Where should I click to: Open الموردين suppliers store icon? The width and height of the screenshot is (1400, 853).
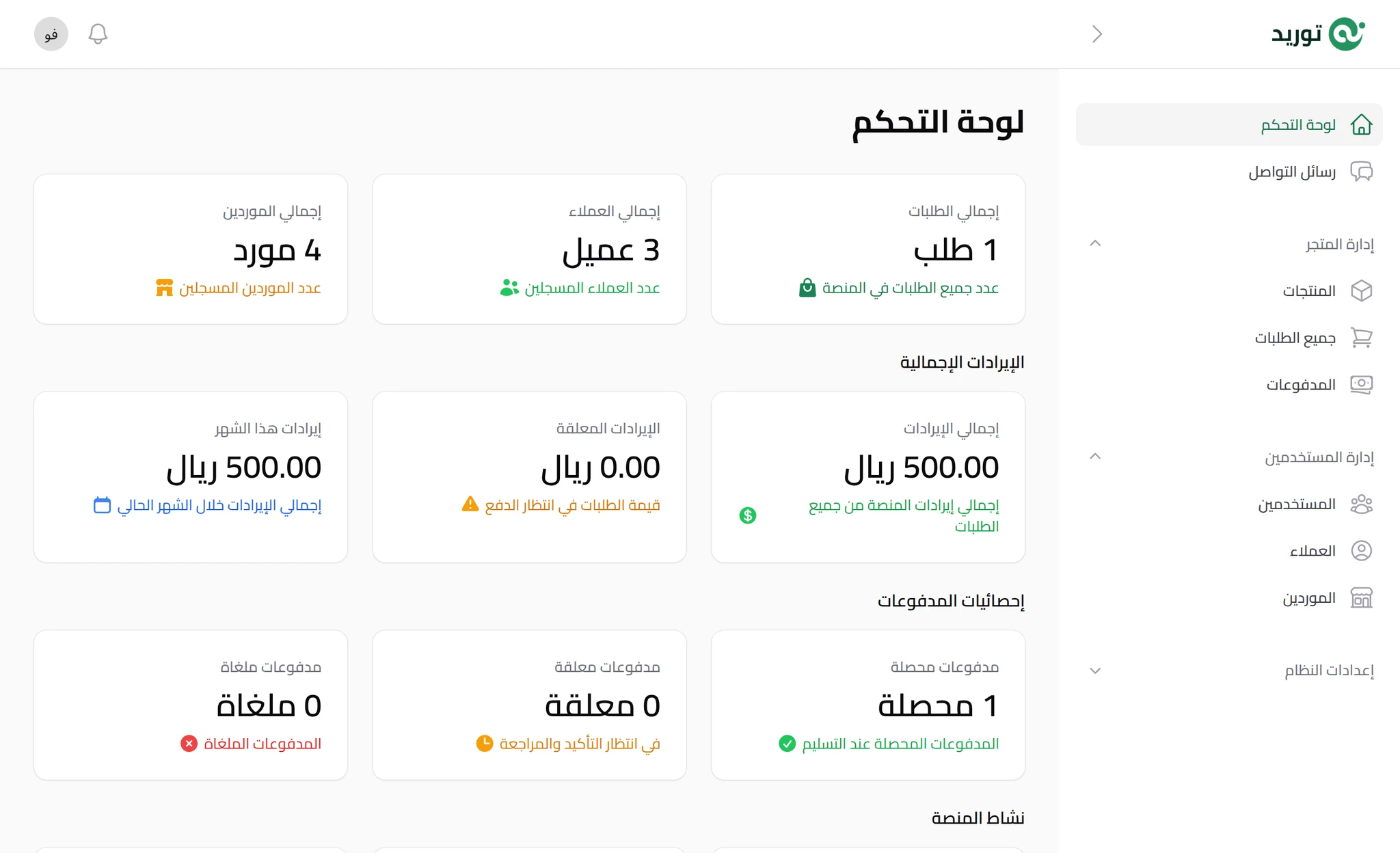pos(1362,597)
